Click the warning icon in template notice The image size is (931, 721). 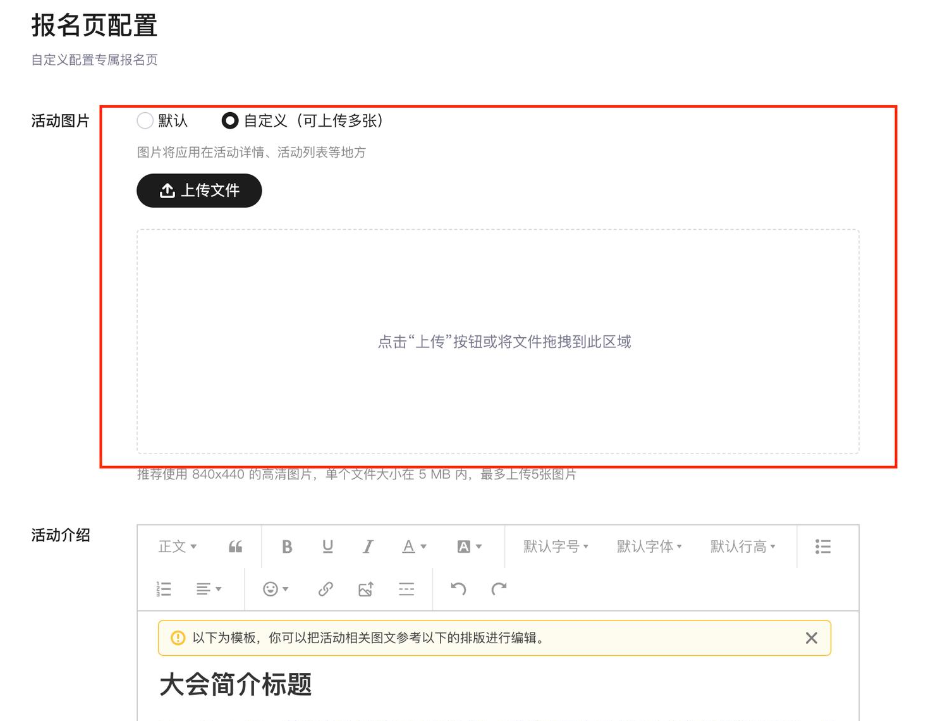pos(178,638)
